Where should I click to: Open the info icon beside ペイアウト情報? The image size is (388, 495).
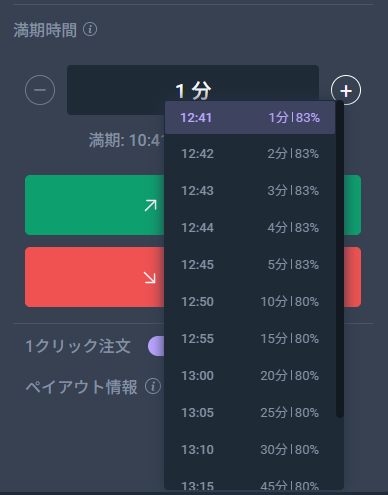point(153,386)
